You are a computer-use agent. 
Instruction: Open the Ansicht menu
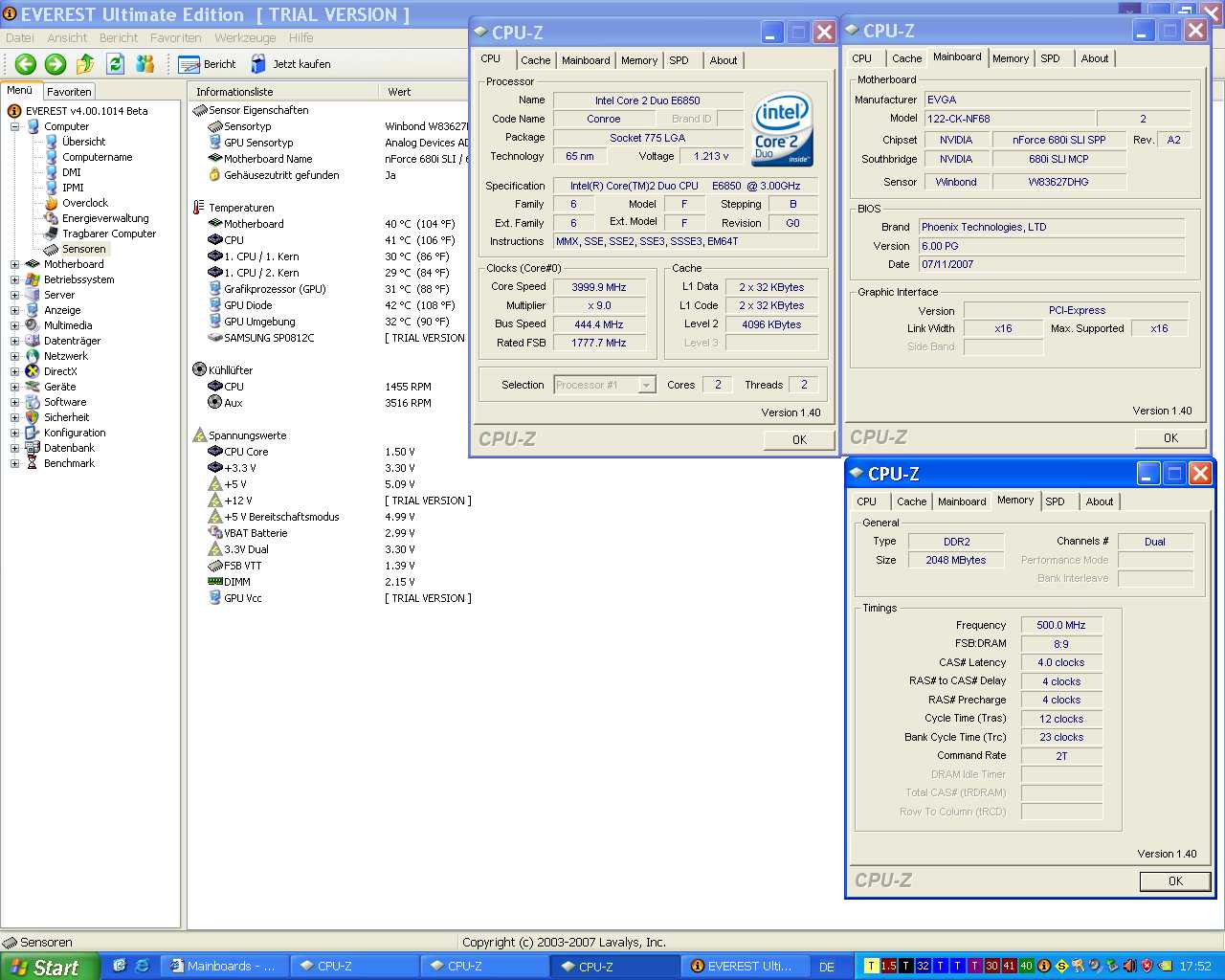(67, 38)
